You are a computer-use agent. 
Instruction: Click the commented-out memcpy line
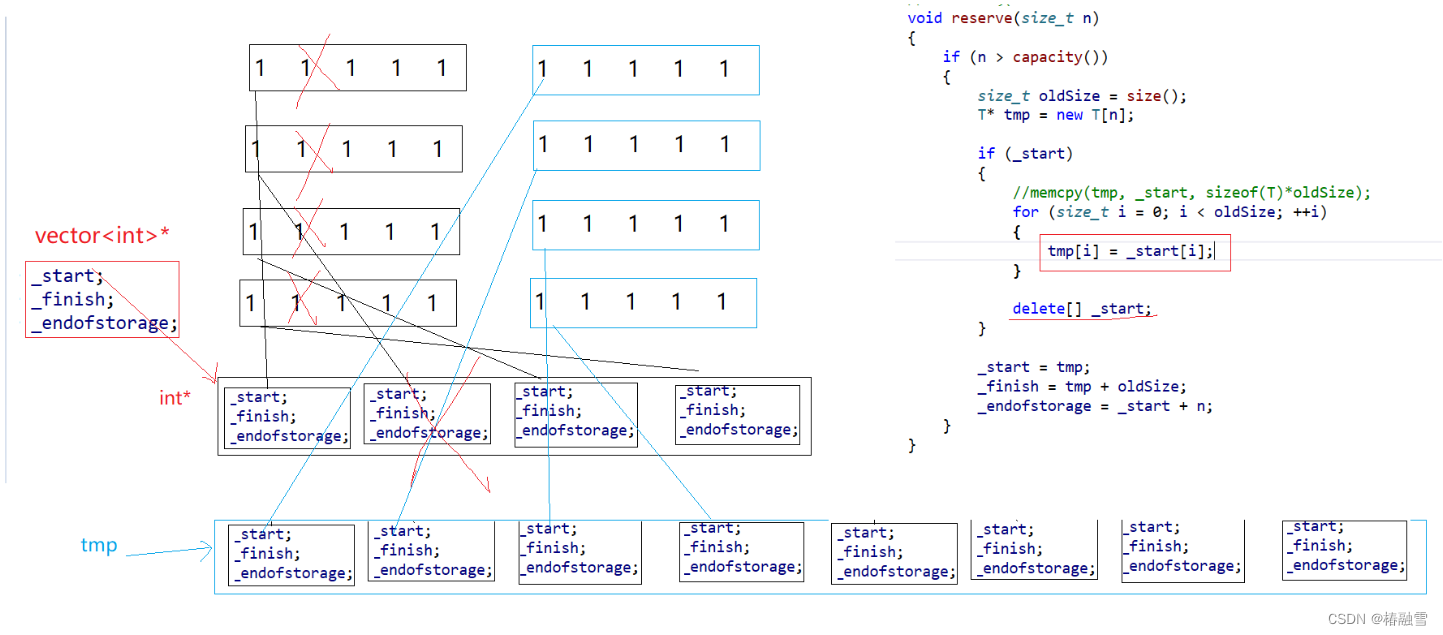(x=1191, y=193)
